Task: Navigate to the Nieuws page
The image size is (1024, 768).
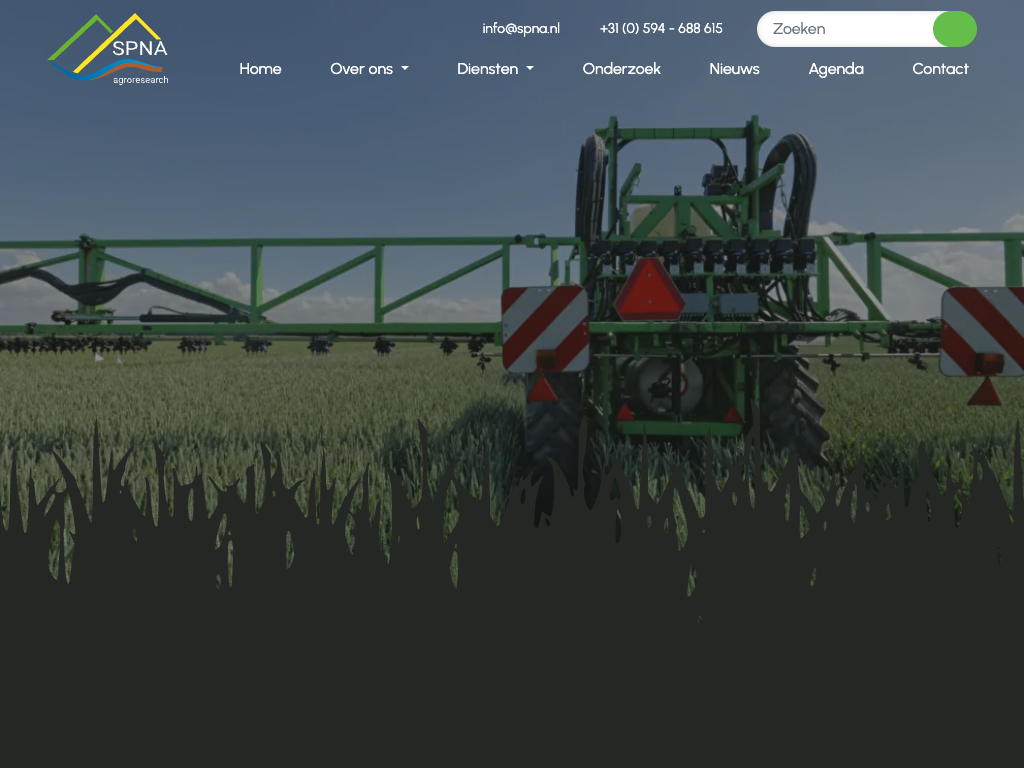Action: [x=734, y=69]
